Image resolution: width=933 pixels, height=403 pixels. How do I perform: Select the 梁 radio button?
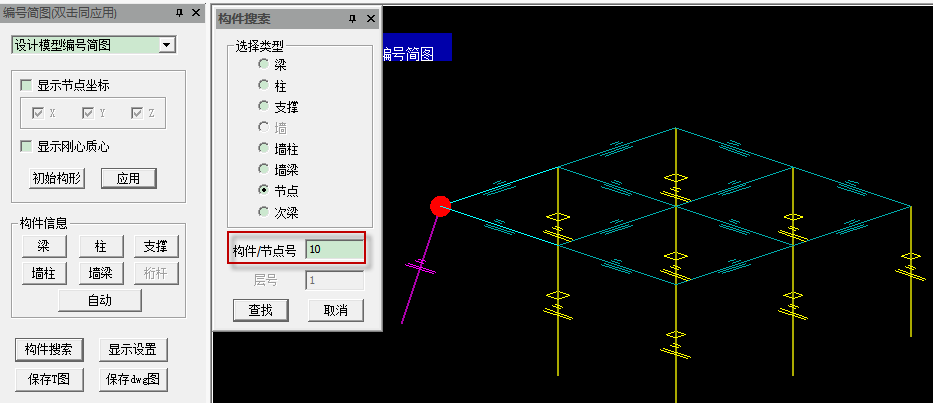pos(263,65)
